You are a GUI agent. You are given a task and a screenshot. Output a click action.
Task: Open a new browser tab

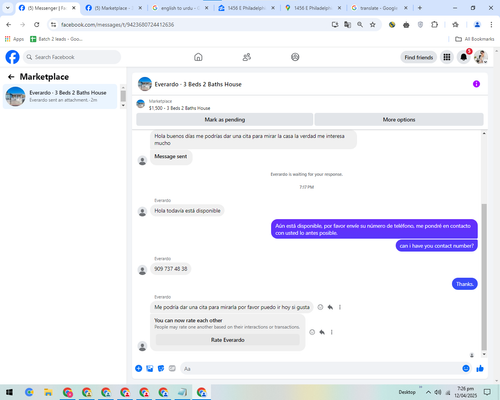[420, 8]
